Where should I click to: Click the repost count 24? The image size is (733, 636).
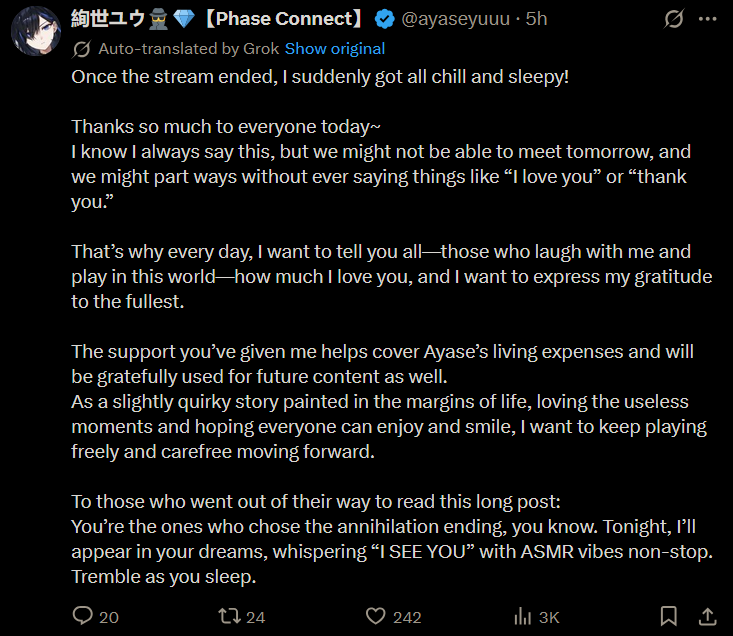click(255, 617)
